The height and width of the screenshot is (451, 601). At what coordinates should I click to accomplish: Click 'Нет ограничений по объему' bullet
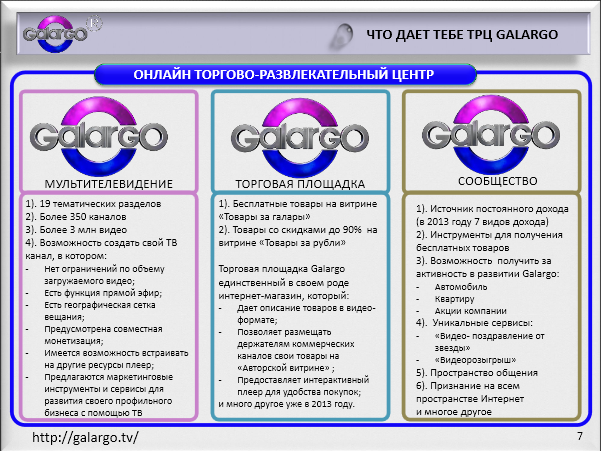coord(104,269)
